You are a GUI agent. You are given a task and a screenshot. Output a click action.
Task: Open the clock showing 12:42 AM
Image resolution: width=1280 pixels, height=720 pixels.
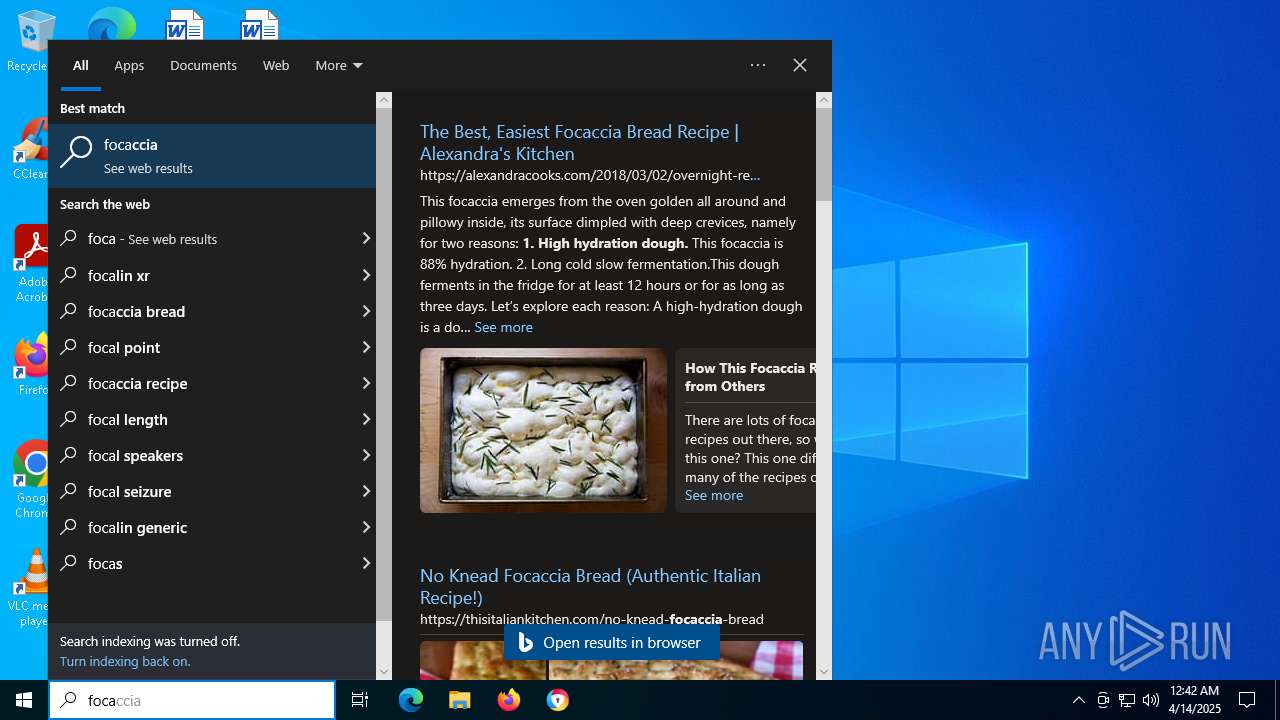point(1194,700)
